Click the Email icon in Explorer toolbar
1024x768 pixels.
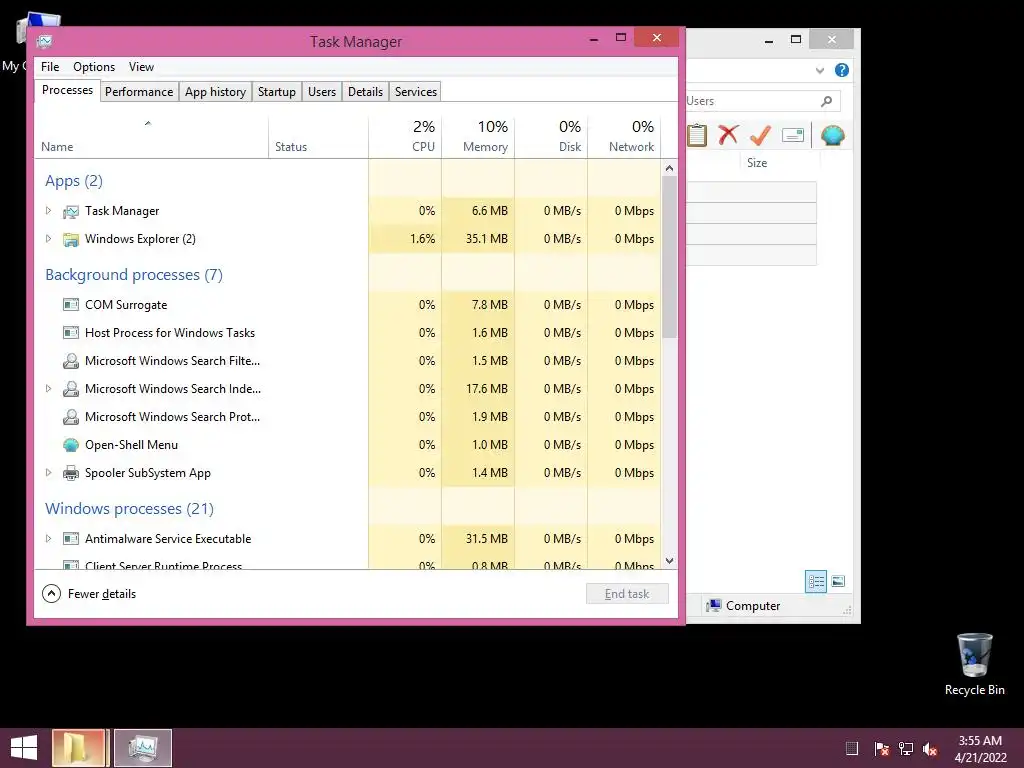point(793,135)
